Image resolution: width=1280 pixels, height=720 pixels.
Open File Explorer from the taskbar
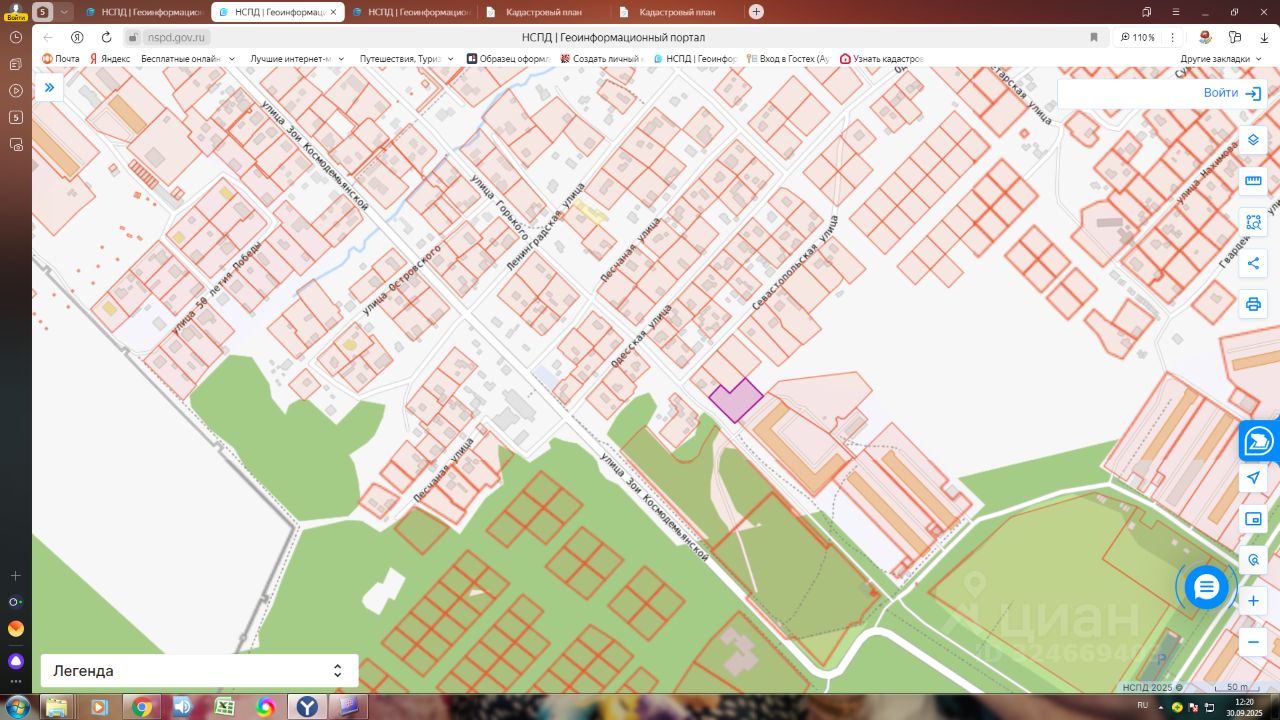click(x=57, y=707)
